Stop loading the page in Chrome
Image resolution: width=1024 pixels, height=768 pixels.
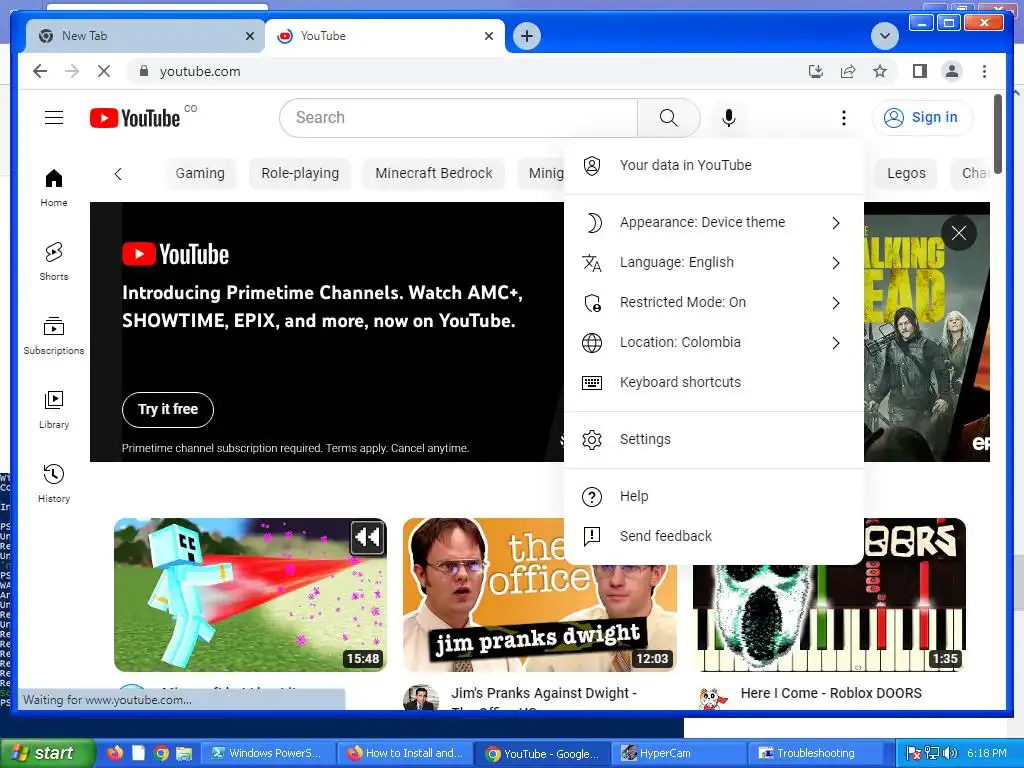[104, 71]
